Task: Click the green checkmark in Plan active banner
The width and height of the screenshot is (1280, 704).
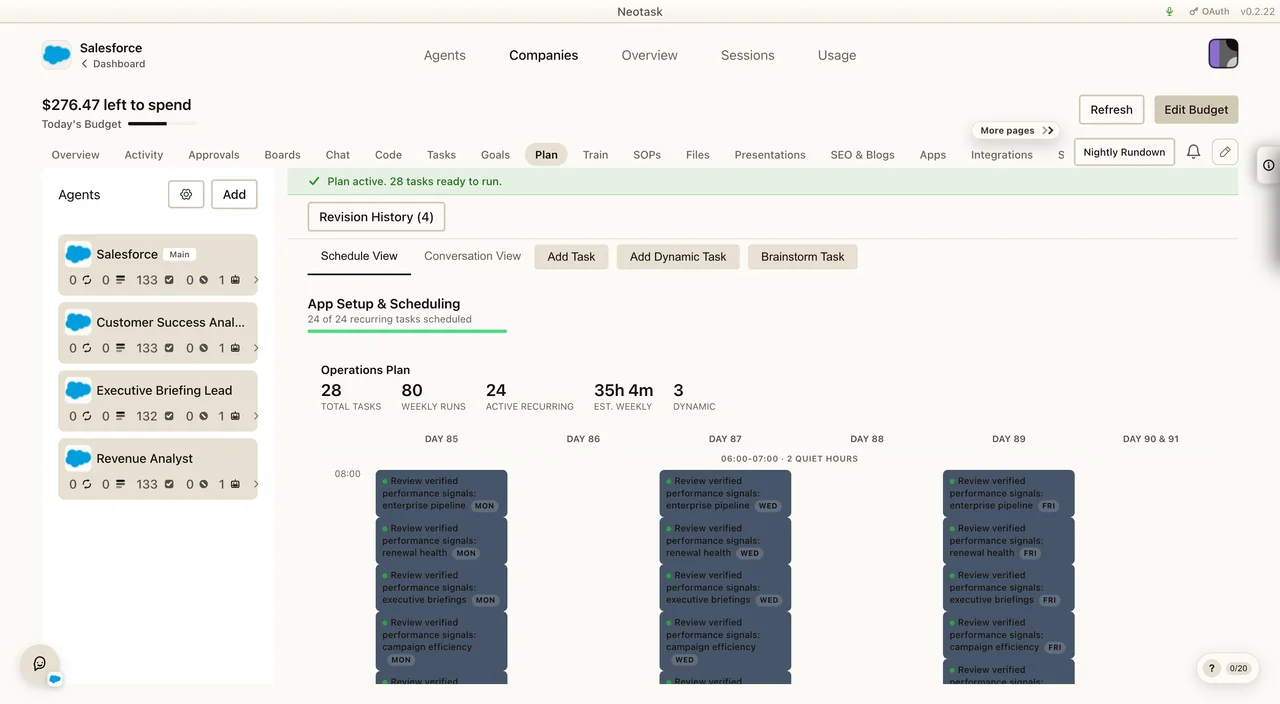Action: click(314, 182)
